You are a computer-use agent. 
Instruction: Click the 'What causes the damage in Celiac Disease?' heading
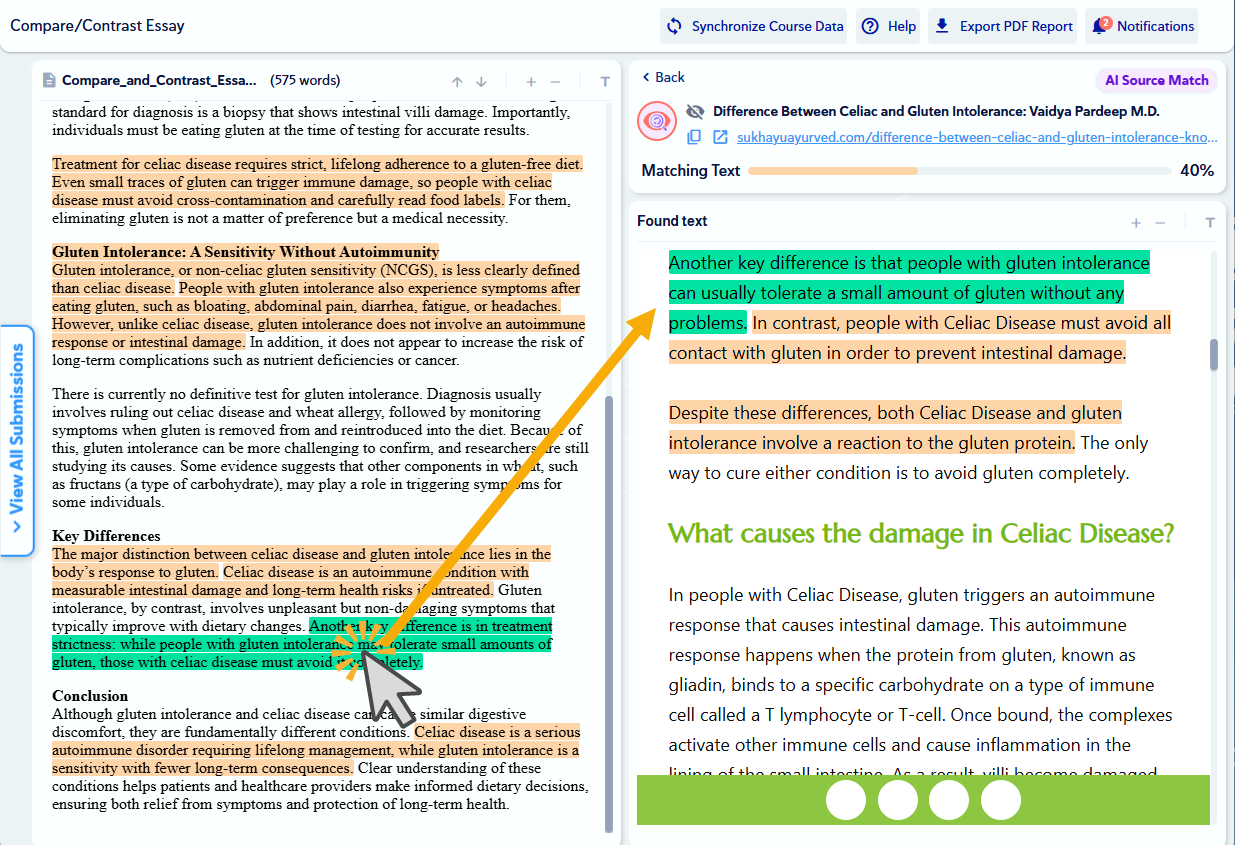pos(920,533)
